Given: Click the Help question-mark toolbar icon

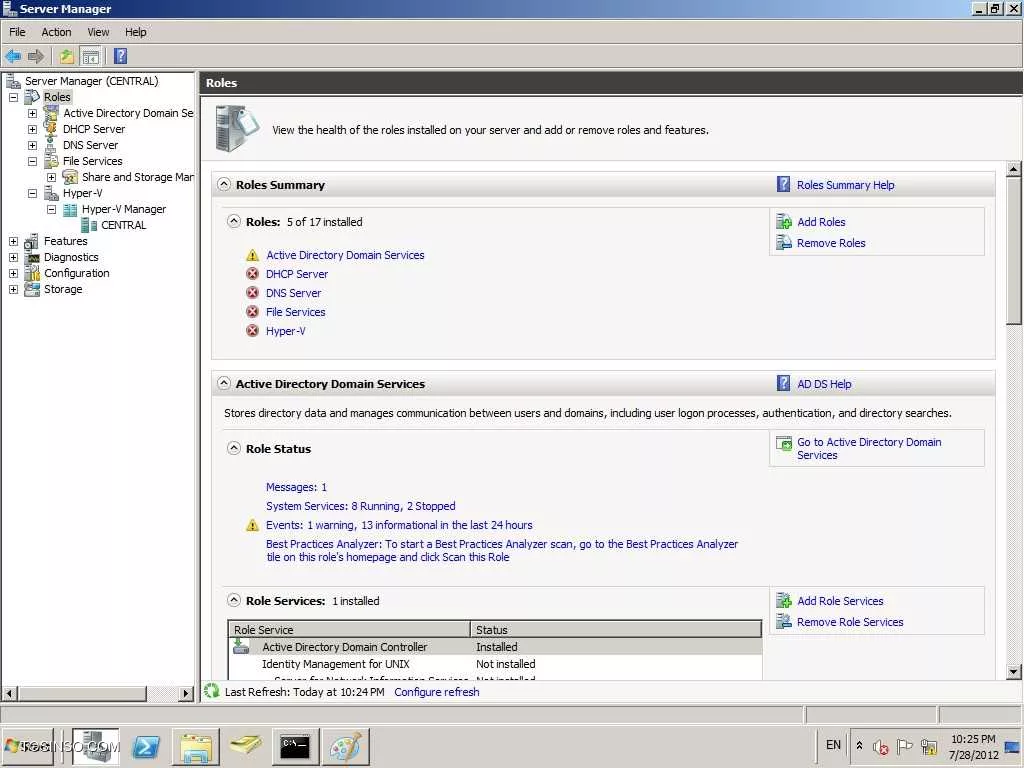Looking at the screenshot, I should (121, 56).
